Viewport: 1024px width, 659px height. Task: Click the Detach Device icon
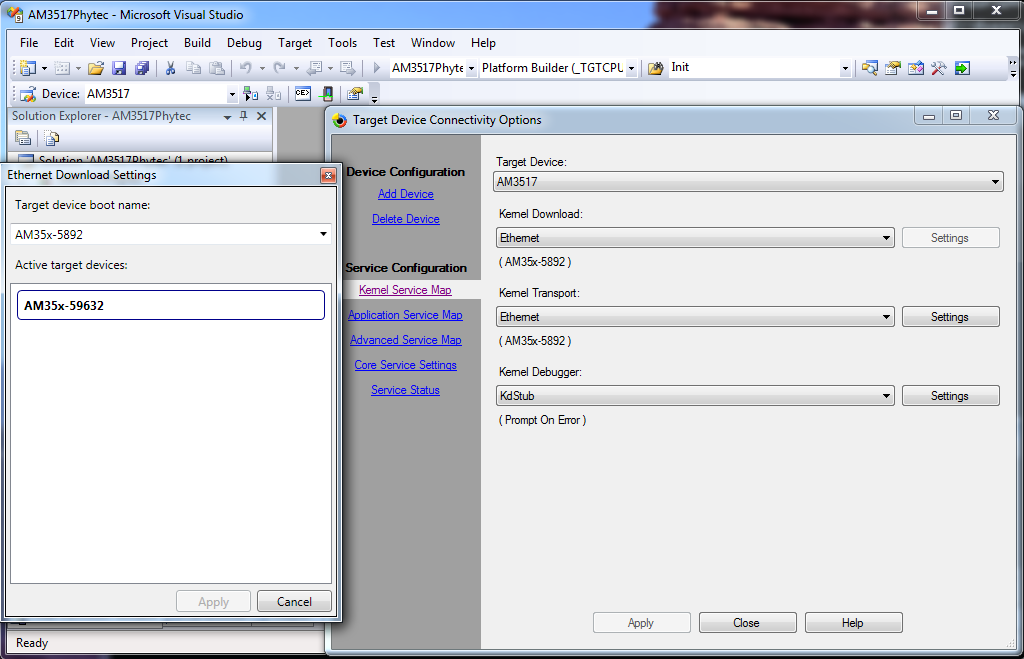pos(274,94)
